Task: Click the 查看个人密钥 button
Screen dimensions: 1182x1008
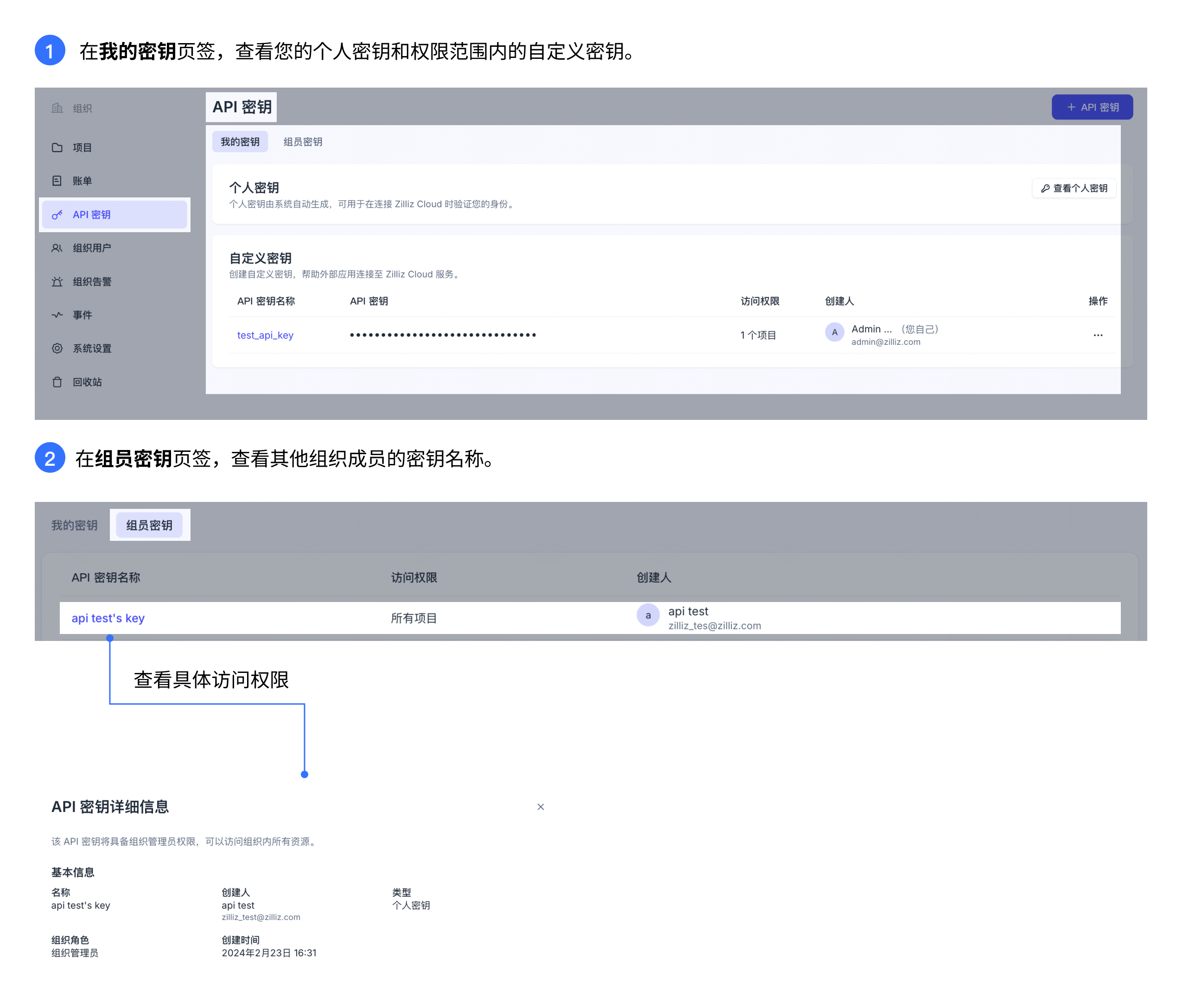Action: pos(1074,188)
